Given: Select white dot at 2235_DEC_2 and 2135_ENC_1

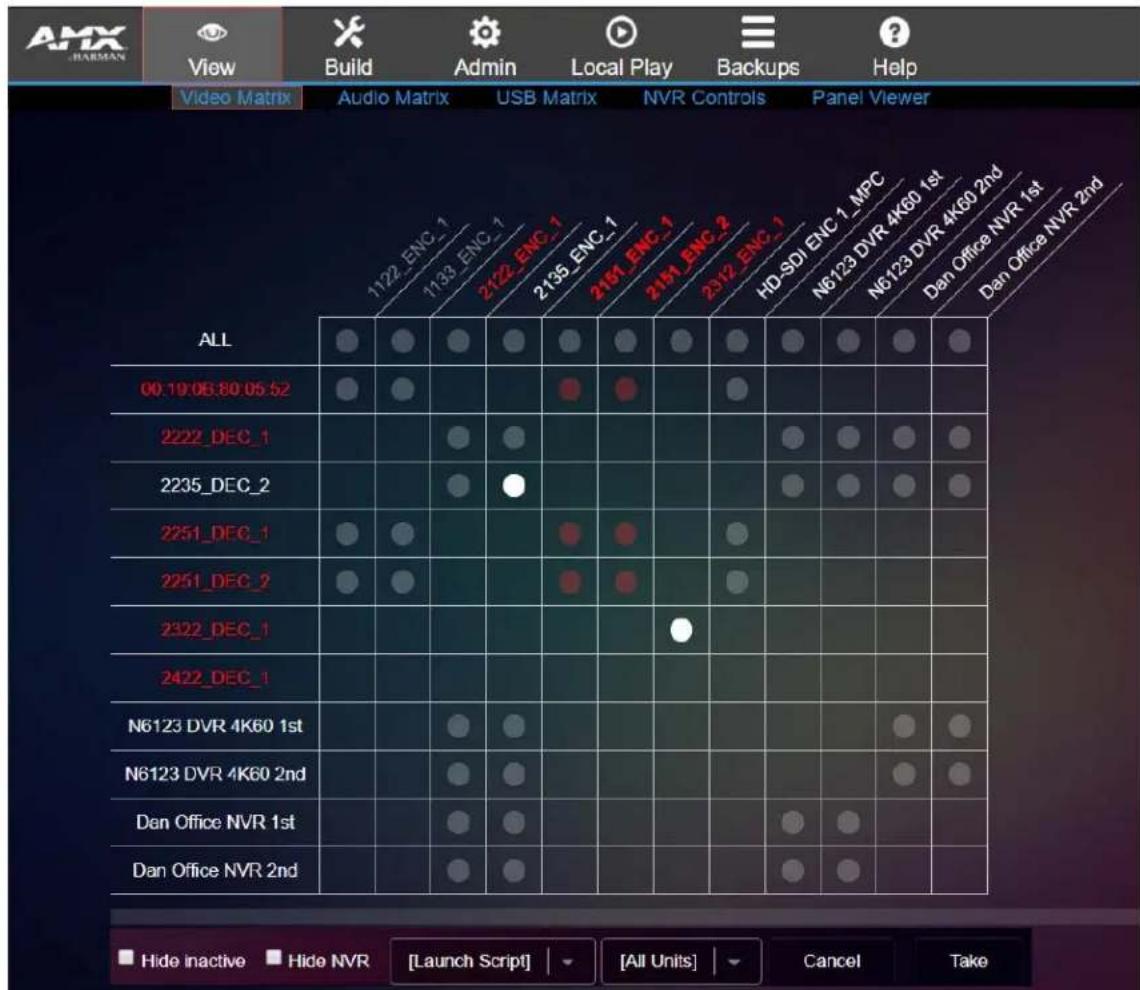Looking at the screenshot, I should coord(514,486).
